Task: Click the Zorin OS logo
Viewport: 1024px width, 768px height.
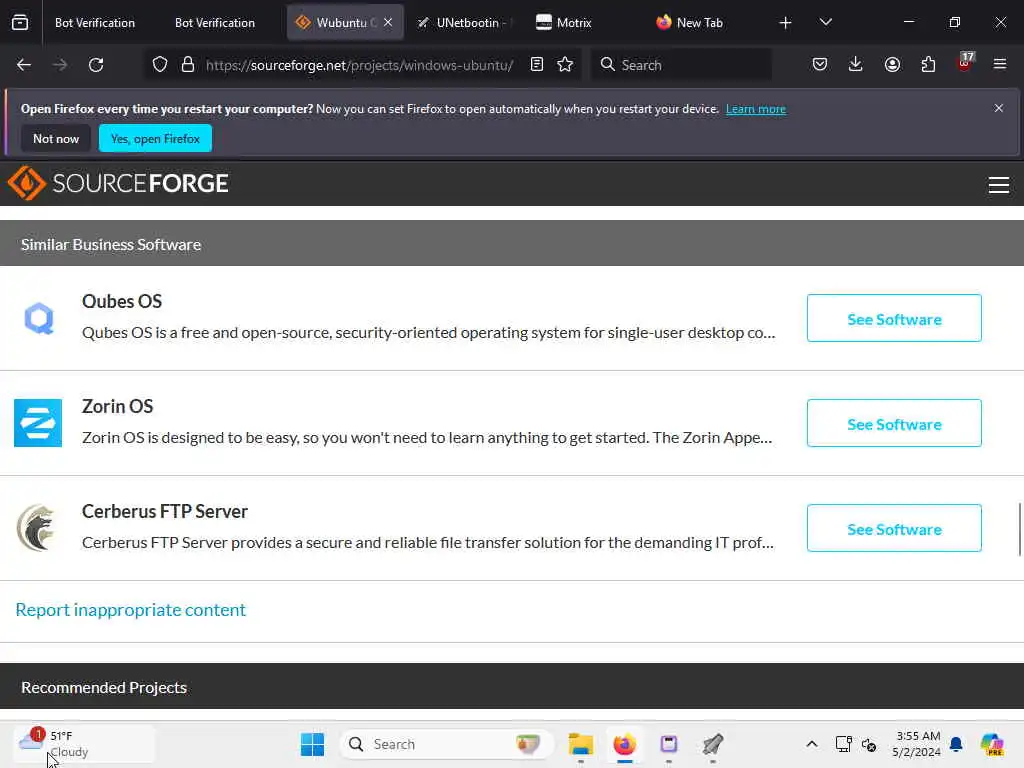Action: coord(38,423)
